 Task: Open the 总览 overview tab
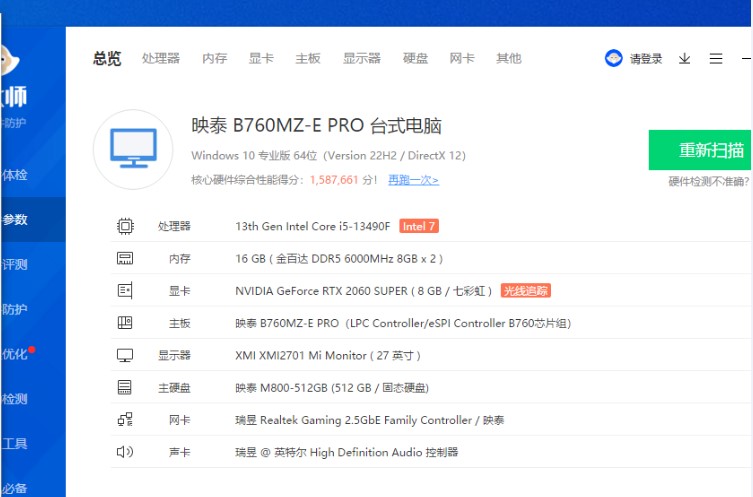click(107, 59)
